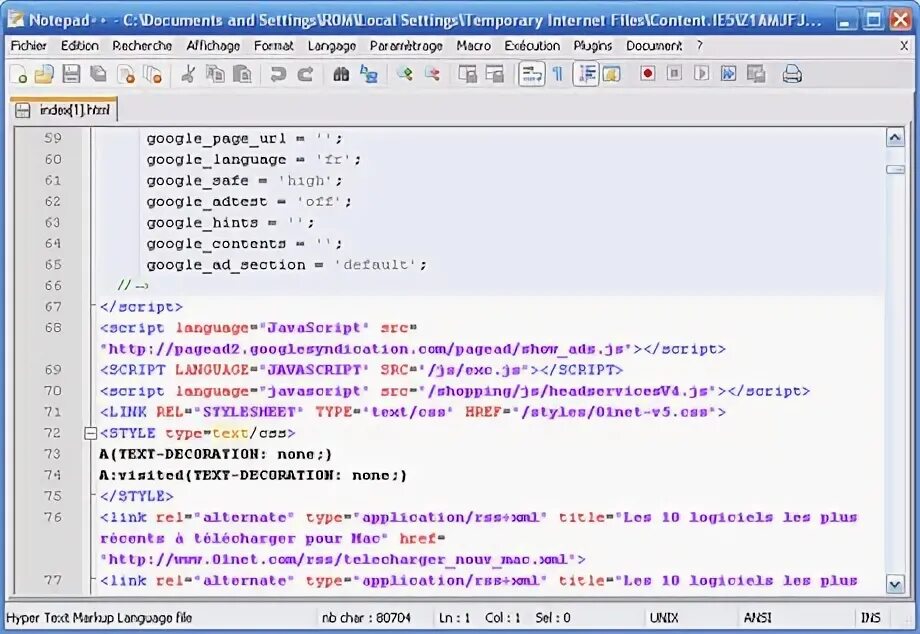920x634 pixels.
Task: Start macro recording with the red dot
Action: (647, 73)
